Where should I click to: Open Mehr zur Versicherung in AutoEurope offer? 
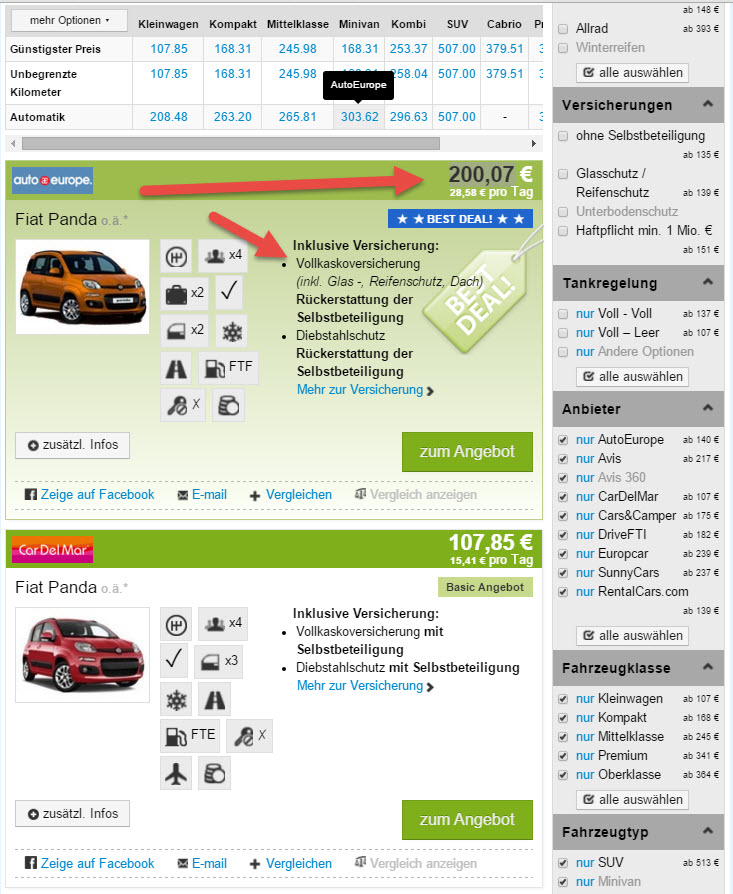point(365,390)
